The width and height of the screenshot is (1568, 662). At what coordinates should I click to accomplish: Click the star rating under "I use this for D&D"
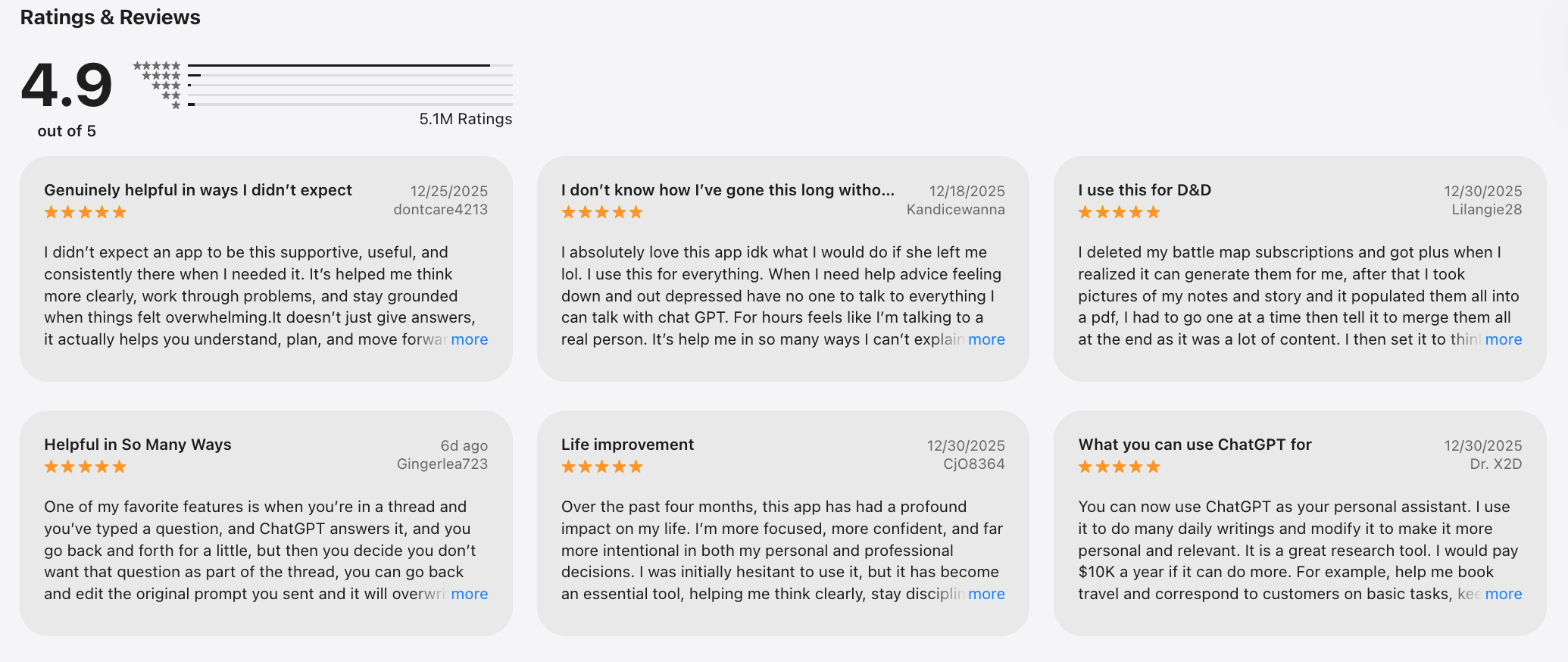pos(1119,212)
